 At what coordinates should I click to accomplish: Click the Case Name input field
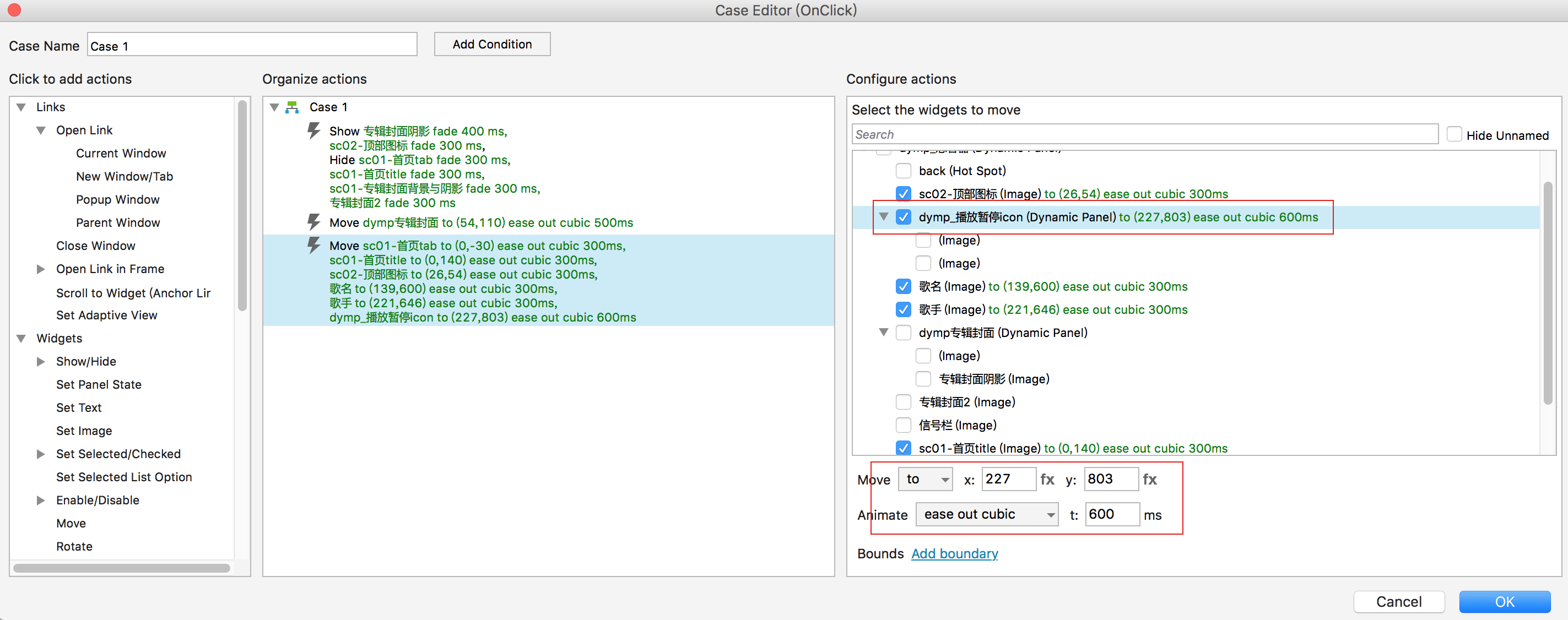pos(252,45)
